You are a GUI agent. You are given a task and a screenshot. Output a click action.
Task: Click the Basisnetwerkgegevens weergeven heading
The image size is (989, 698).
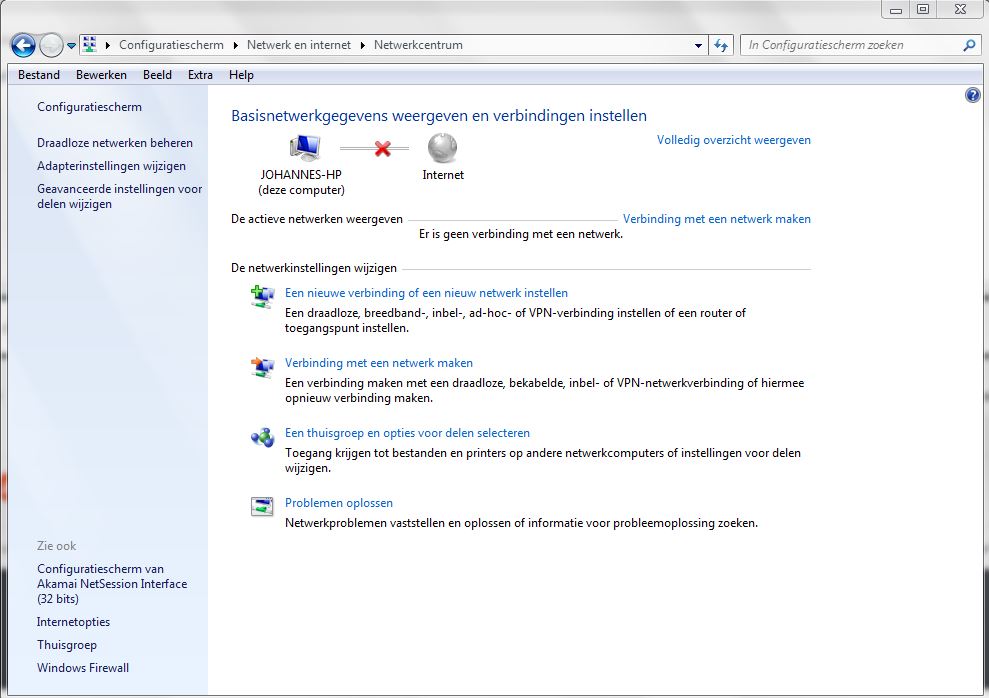[439, 115]
